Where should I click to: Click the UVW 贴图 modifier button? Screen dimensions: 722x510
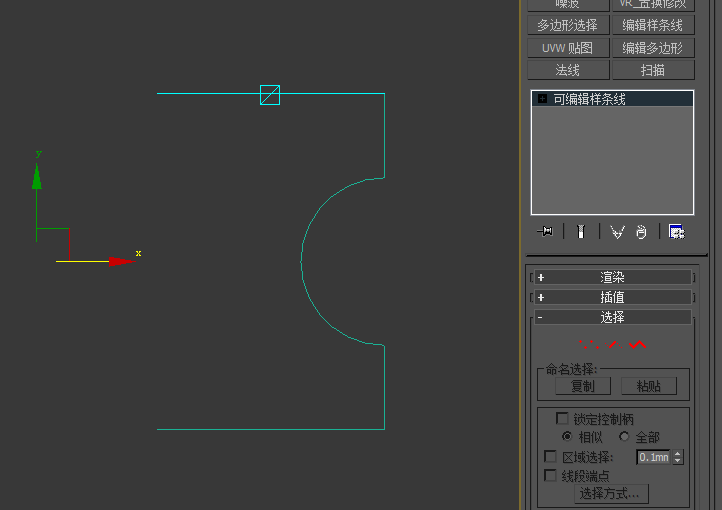pyautogui.click(x=568, y=48)
